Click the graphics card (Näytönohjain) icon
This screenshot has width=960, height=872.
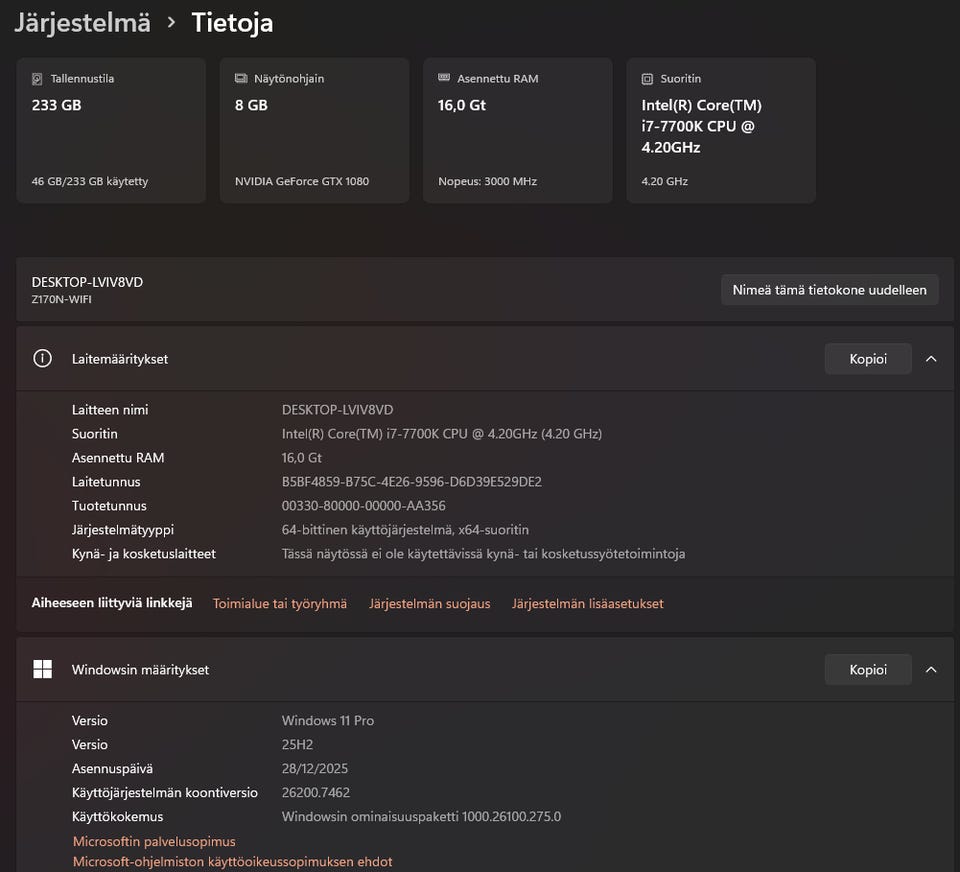241,78
